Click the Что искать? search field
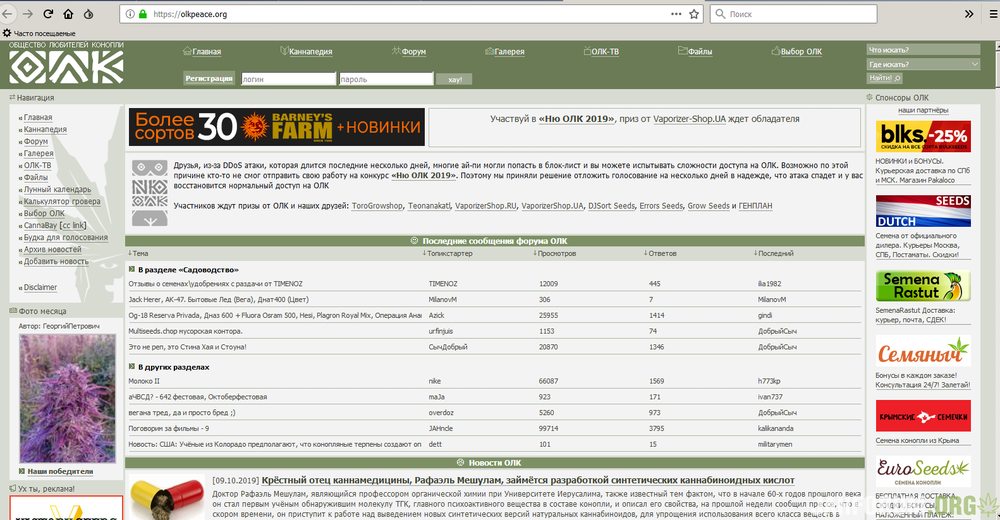Screen dimensions: 1000x520 click(923, 50)
